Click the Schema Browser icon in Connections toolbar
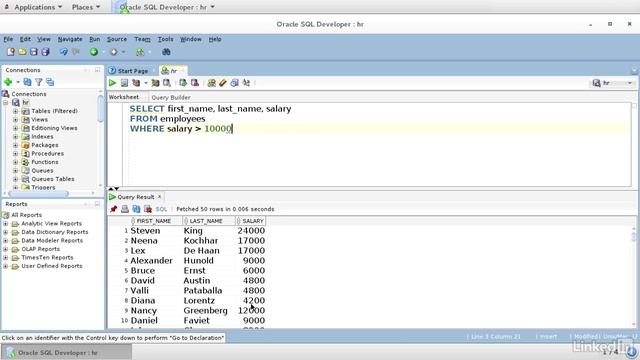 [50, 82]
